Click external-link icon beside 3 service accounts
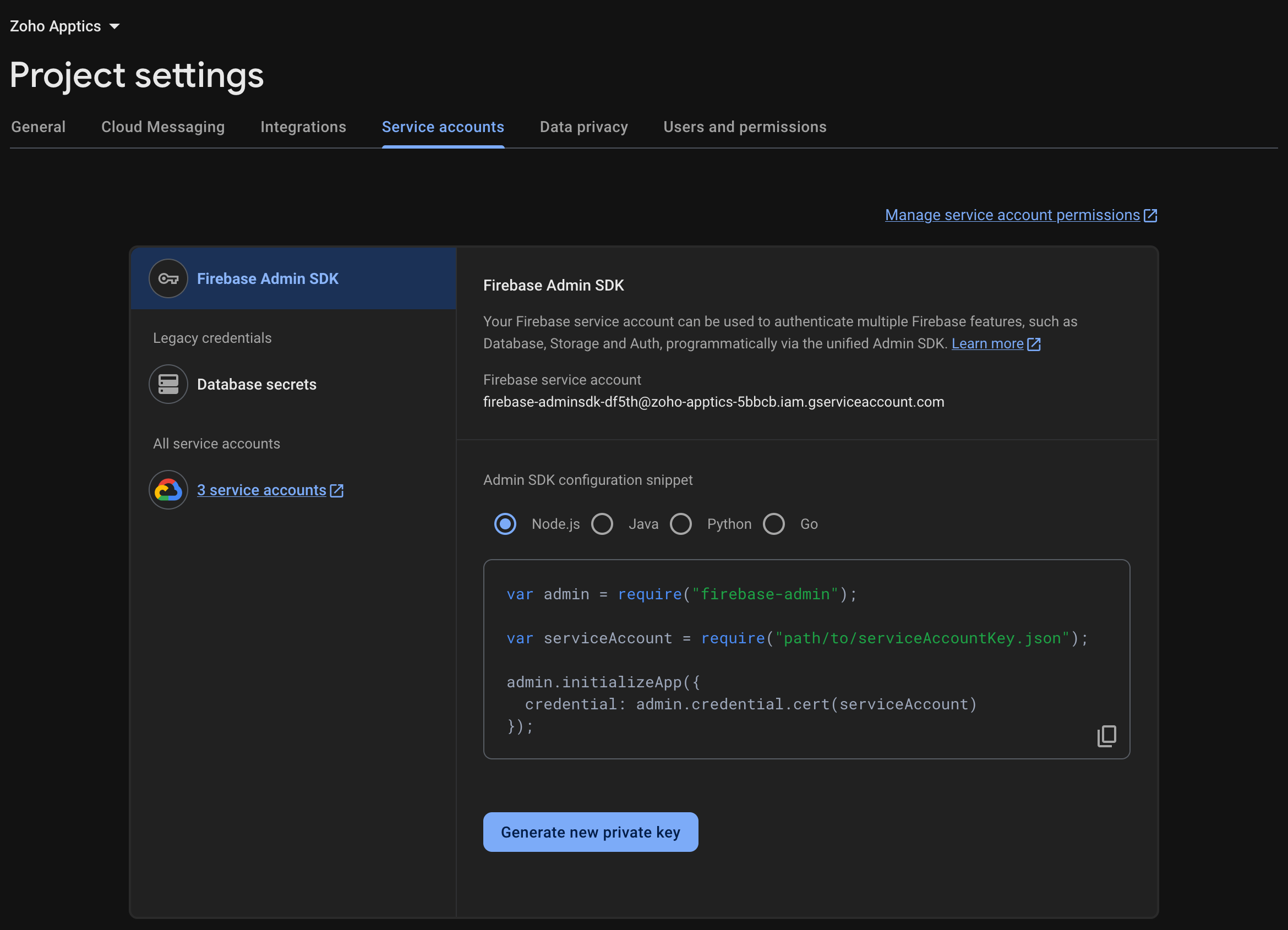1288x930 pixels. [x=337, y=490]
